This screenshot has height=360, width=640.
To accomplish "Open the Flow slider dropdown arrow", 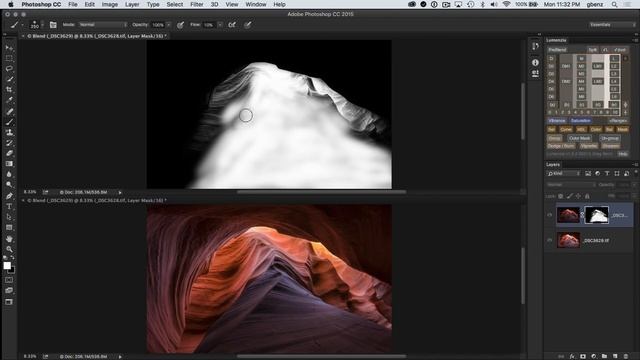I will 220,25.
